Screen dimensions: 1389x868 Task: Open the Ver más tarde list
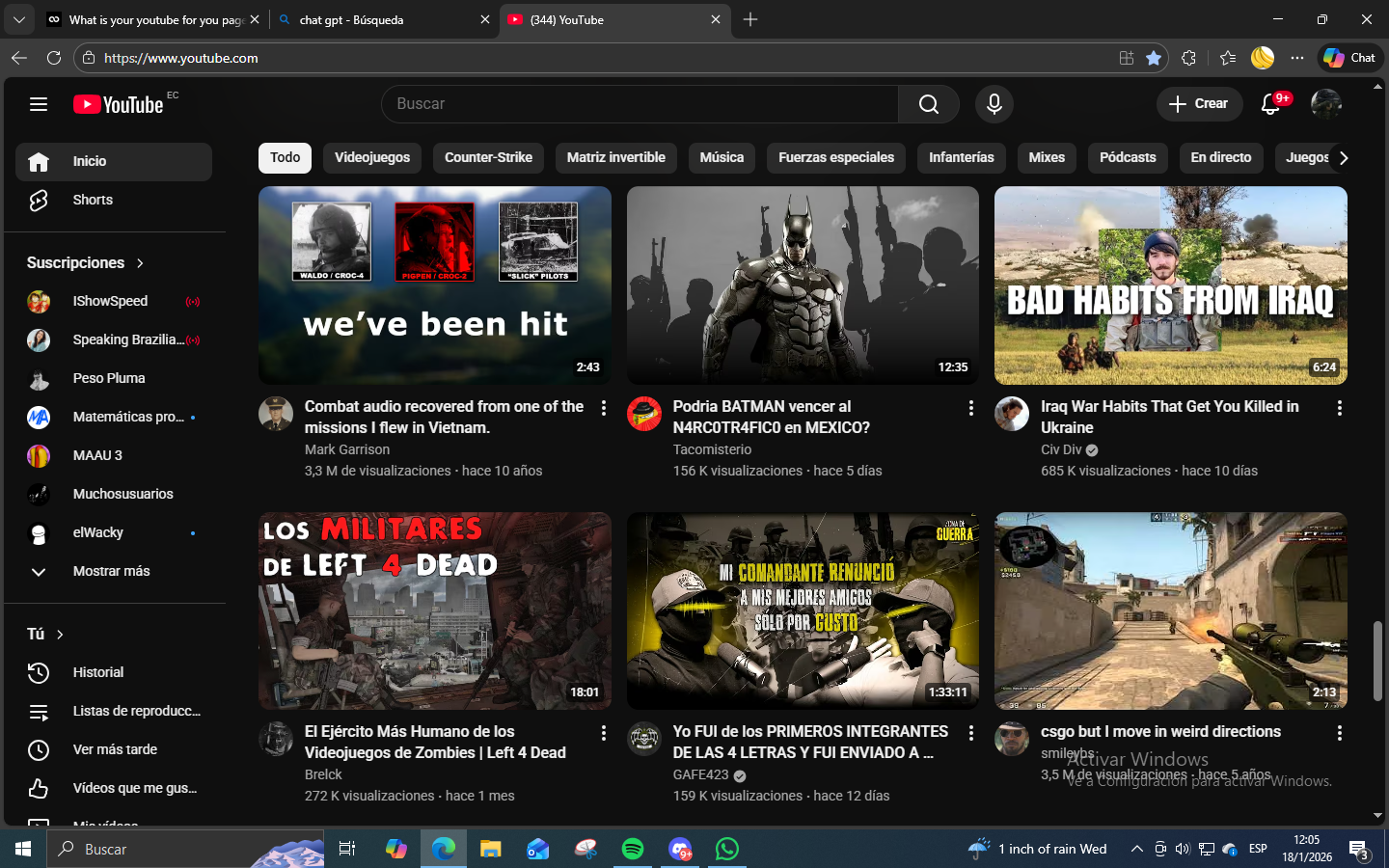[115, 749]
